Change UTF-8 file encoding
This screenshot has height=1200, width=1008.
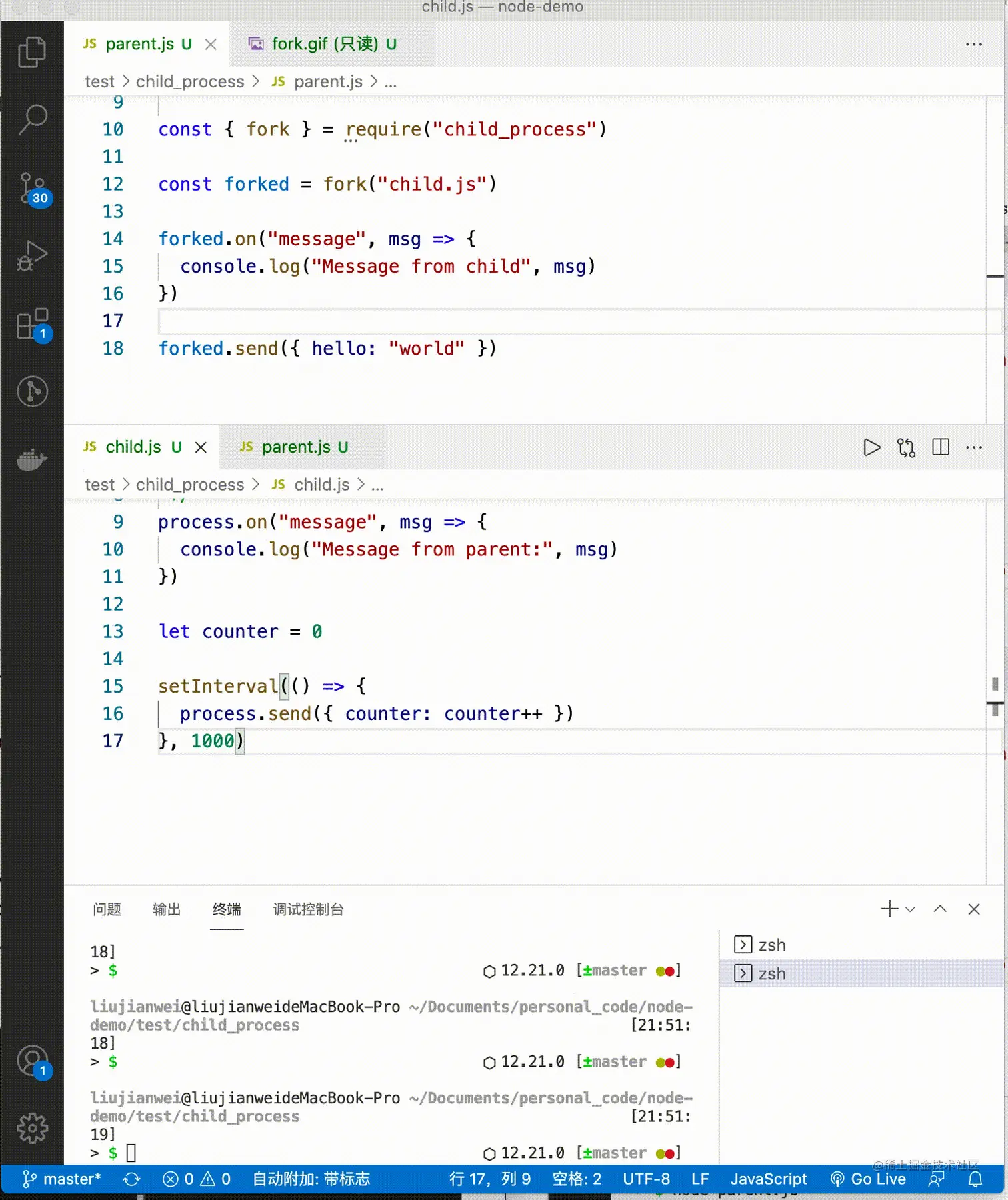646,1179
